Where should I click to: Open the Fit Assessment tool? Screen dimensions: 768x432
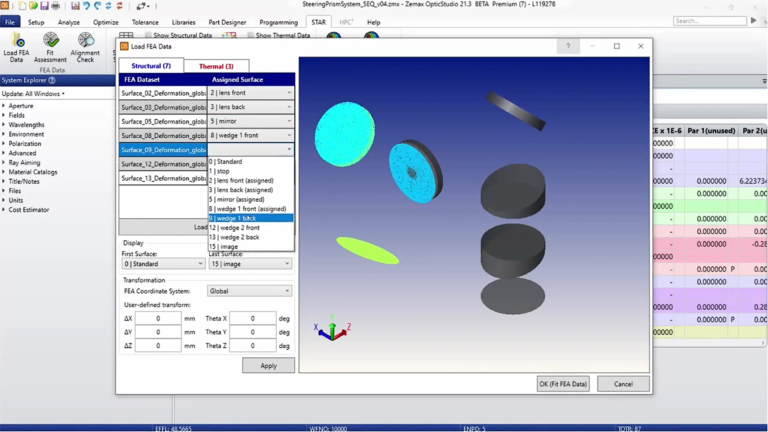(x=50, y=48)
